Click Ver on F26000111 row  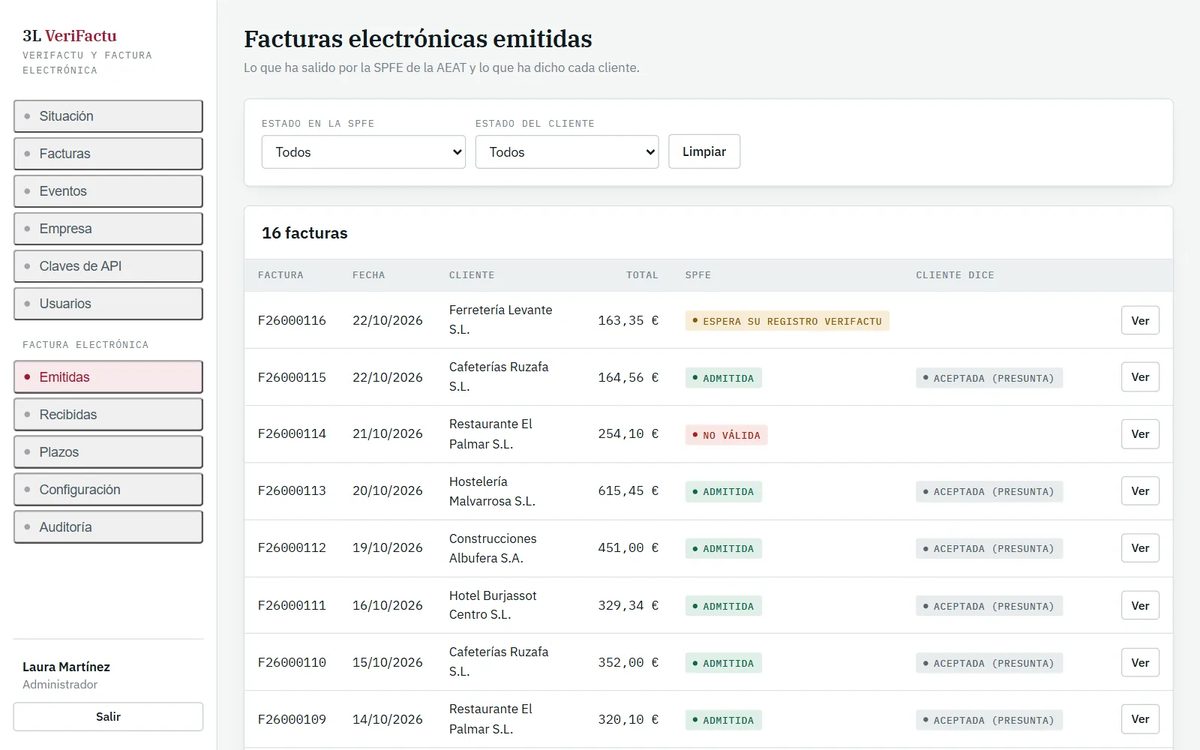point(1140,605)
